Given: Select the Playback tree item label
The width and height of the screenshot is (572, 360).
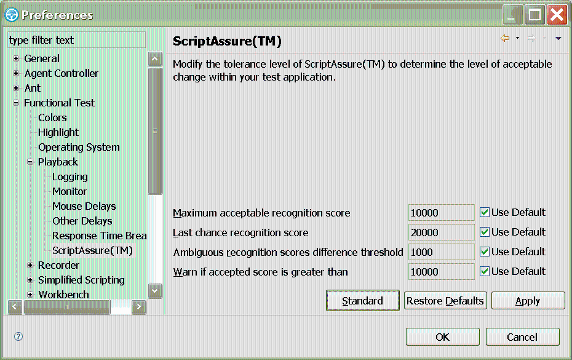Looking at the screenshot, I should [x=58, y=162].
